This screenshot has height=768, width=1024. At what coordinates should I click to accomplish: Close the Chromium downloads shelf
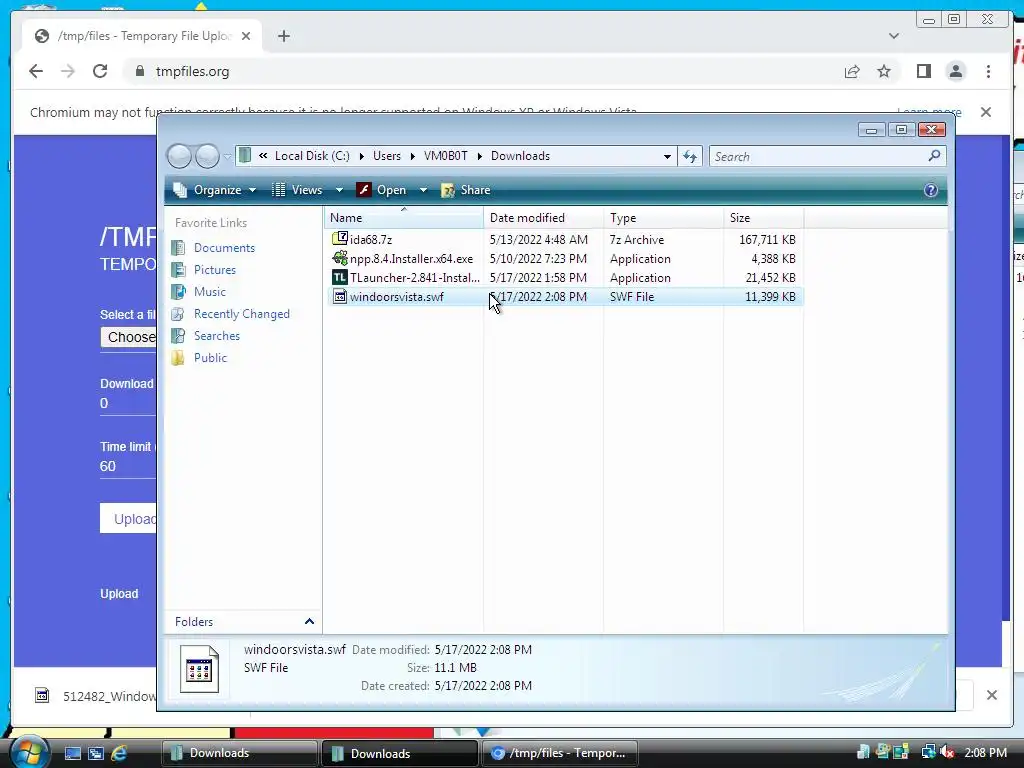pyautogui.click(x=992, y=695)
